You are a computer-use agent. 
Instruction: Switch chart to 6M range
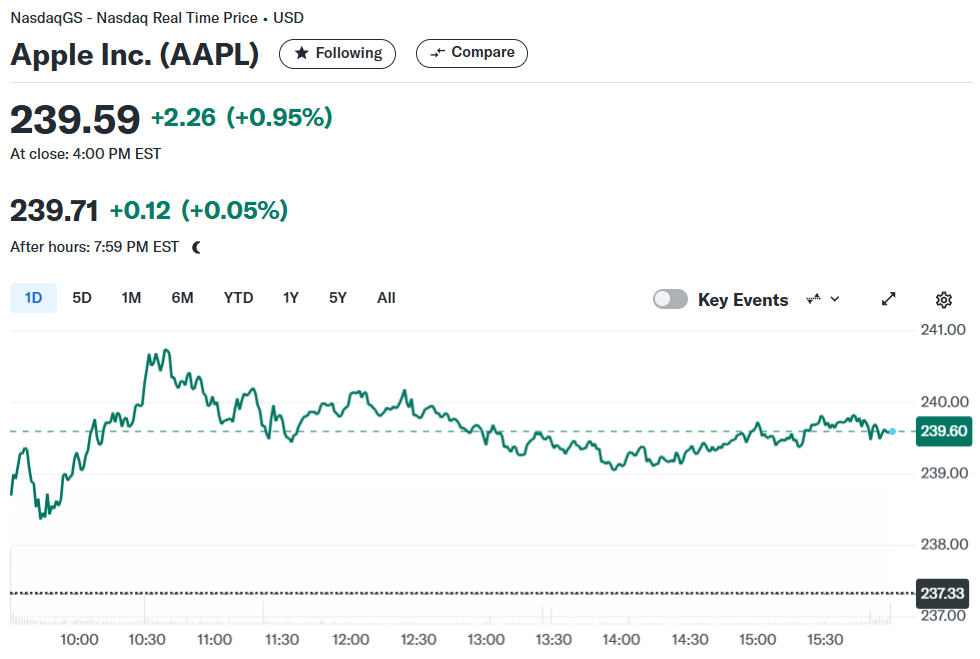pyautogui.click(x=182, y=298)
